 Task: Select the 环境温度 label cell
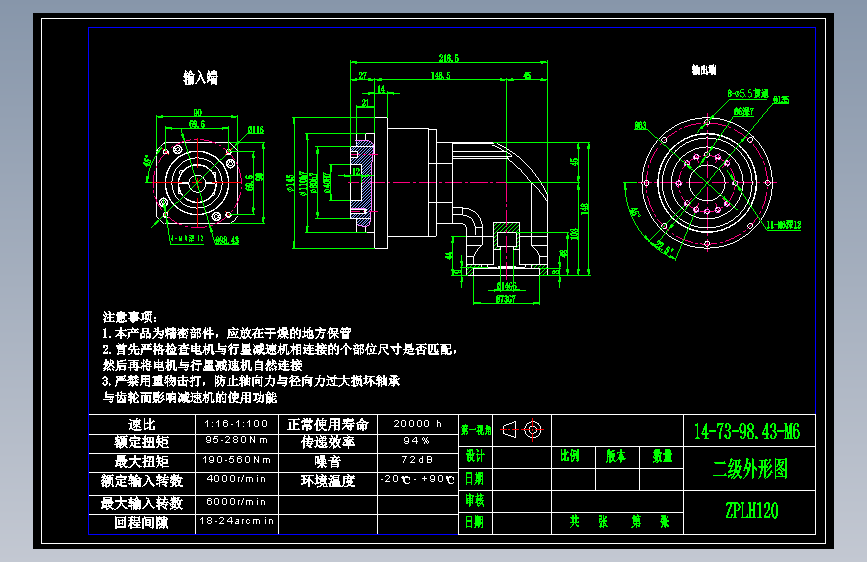328,481
